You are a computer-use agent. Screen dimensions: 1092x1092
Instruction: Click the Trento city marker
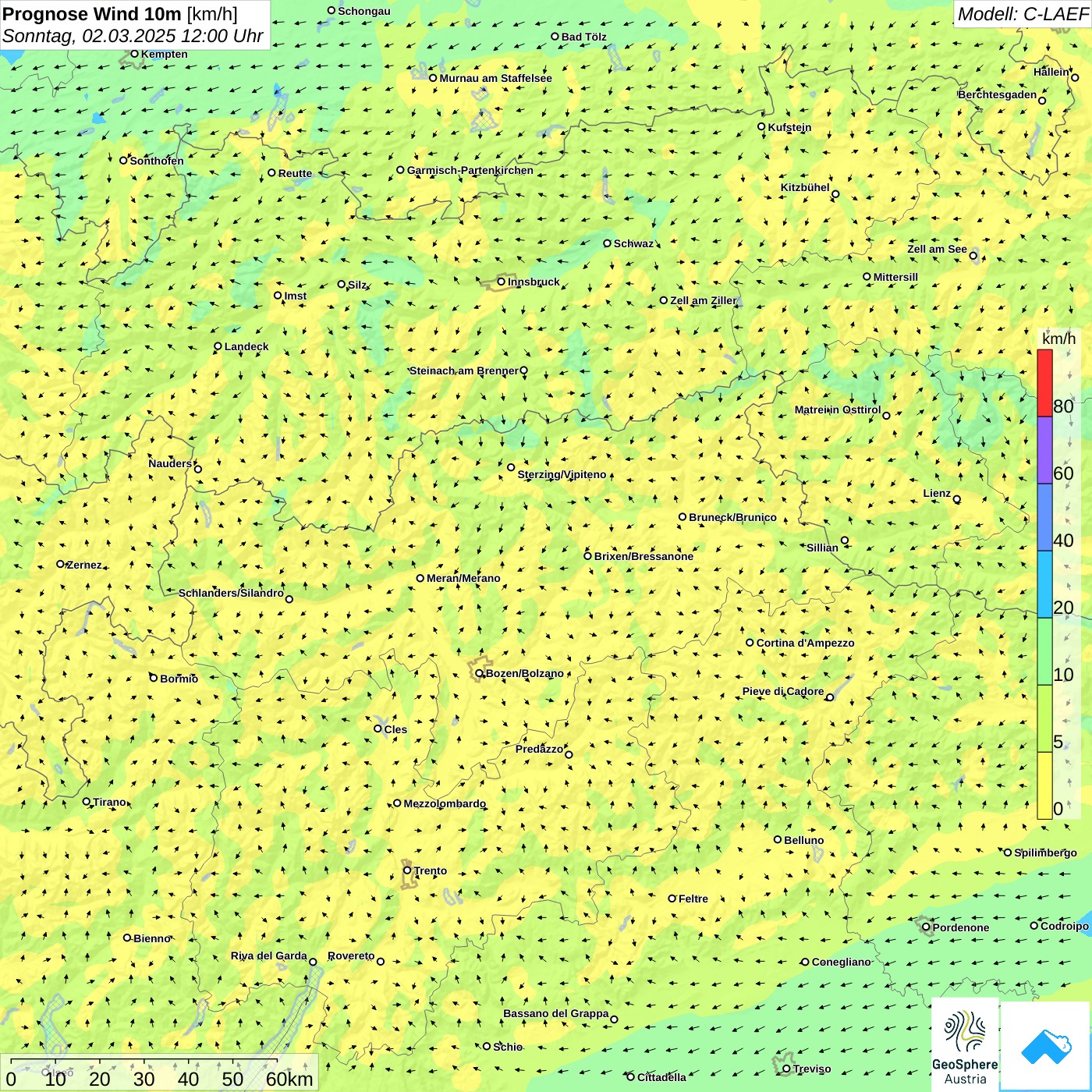pyautogui.click(x=407, y=870)
